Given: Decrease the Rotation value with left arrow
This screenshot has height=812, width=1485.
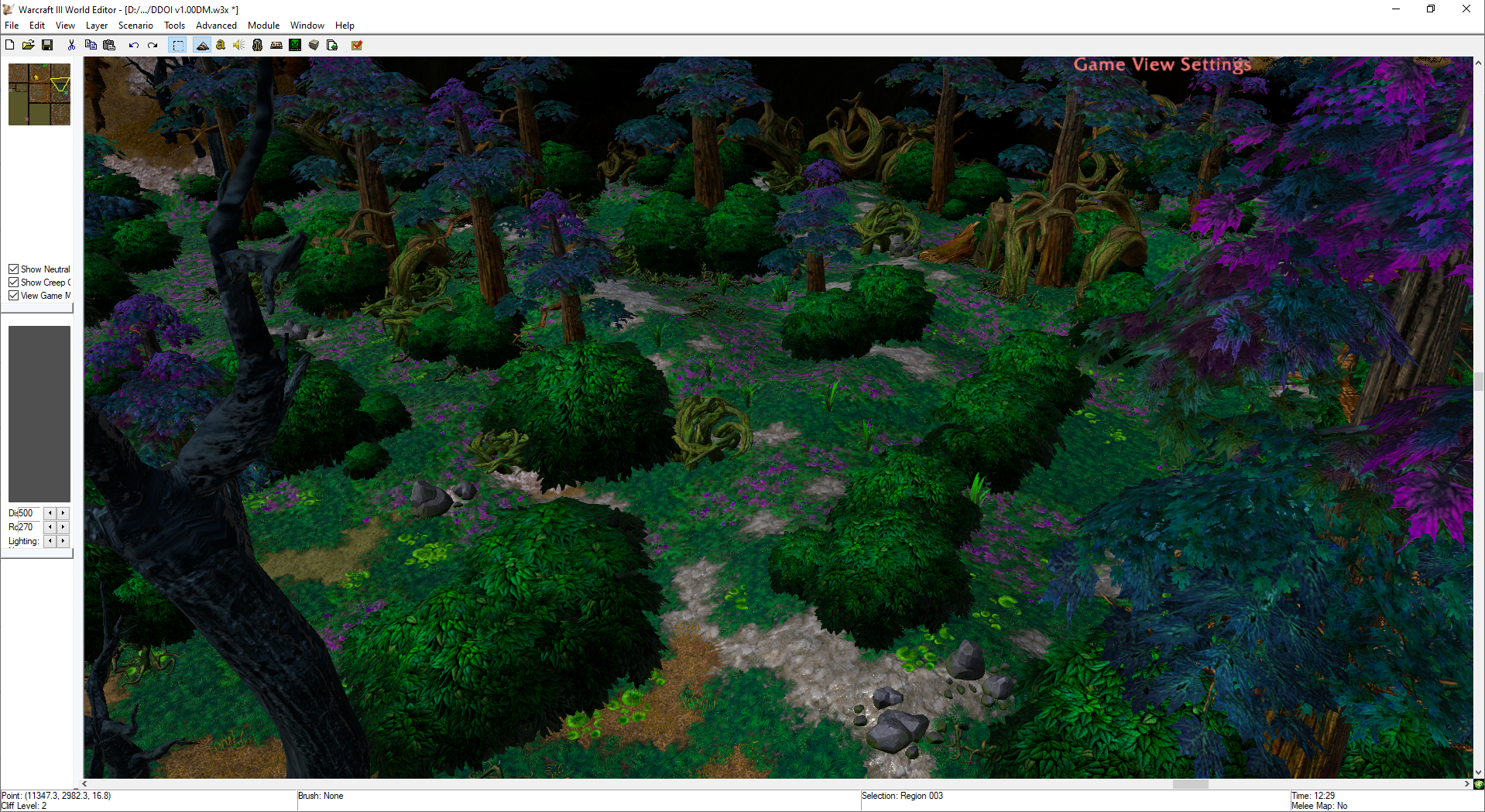Looking at the screenshot, I should (50, 527).
